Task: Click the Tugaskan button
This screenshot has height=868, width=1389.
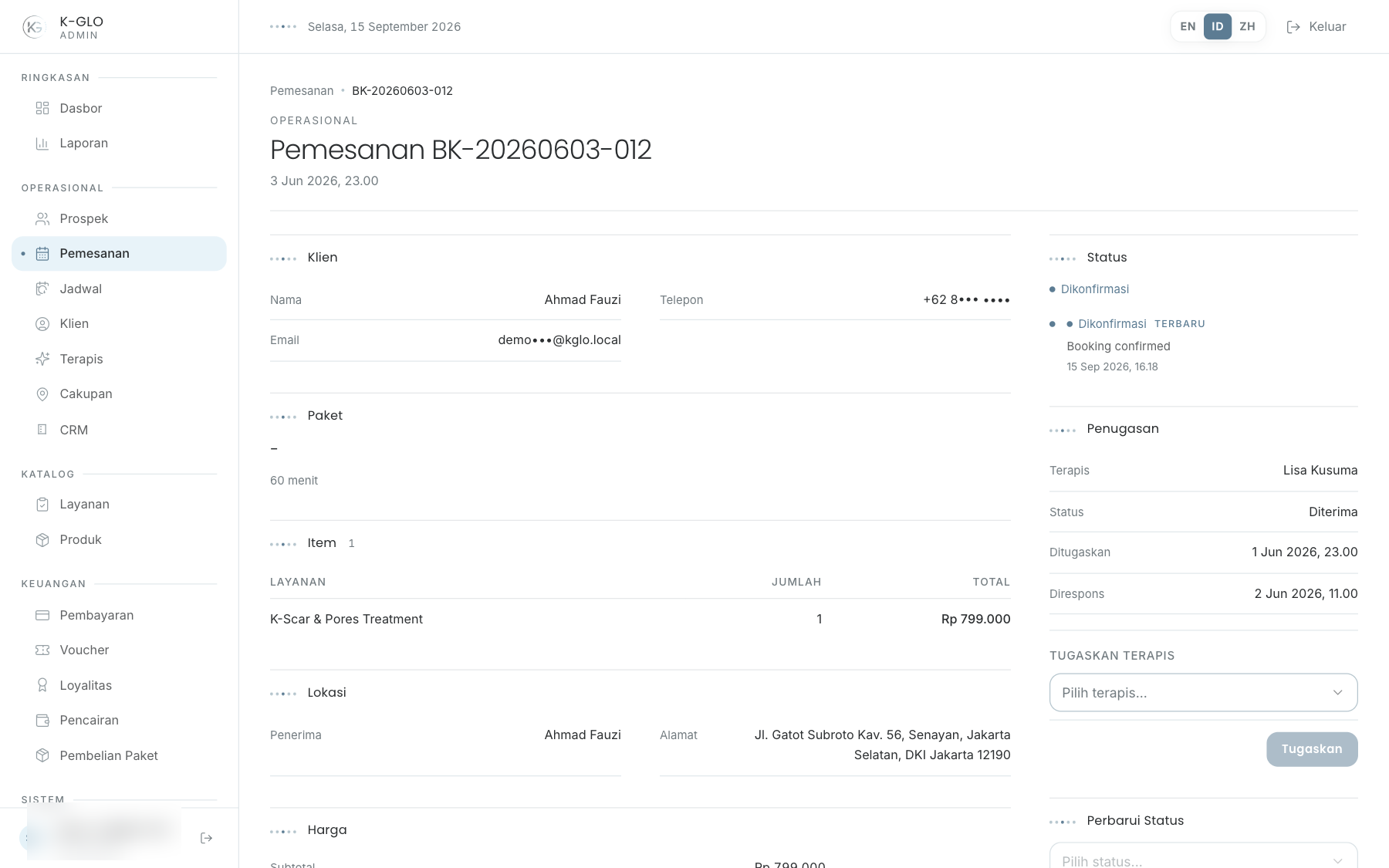Action: pos(1312,749)
